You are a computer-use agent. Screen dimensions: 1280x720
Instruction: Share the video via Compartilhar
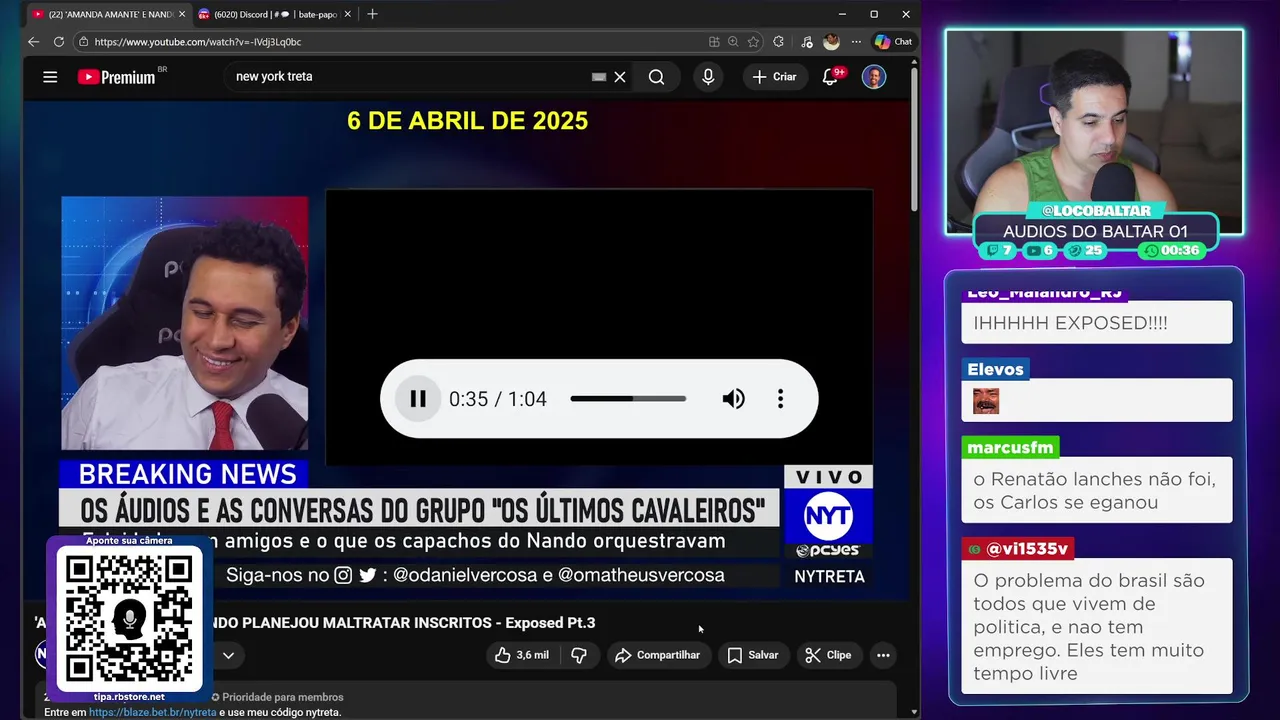[657, 655]
